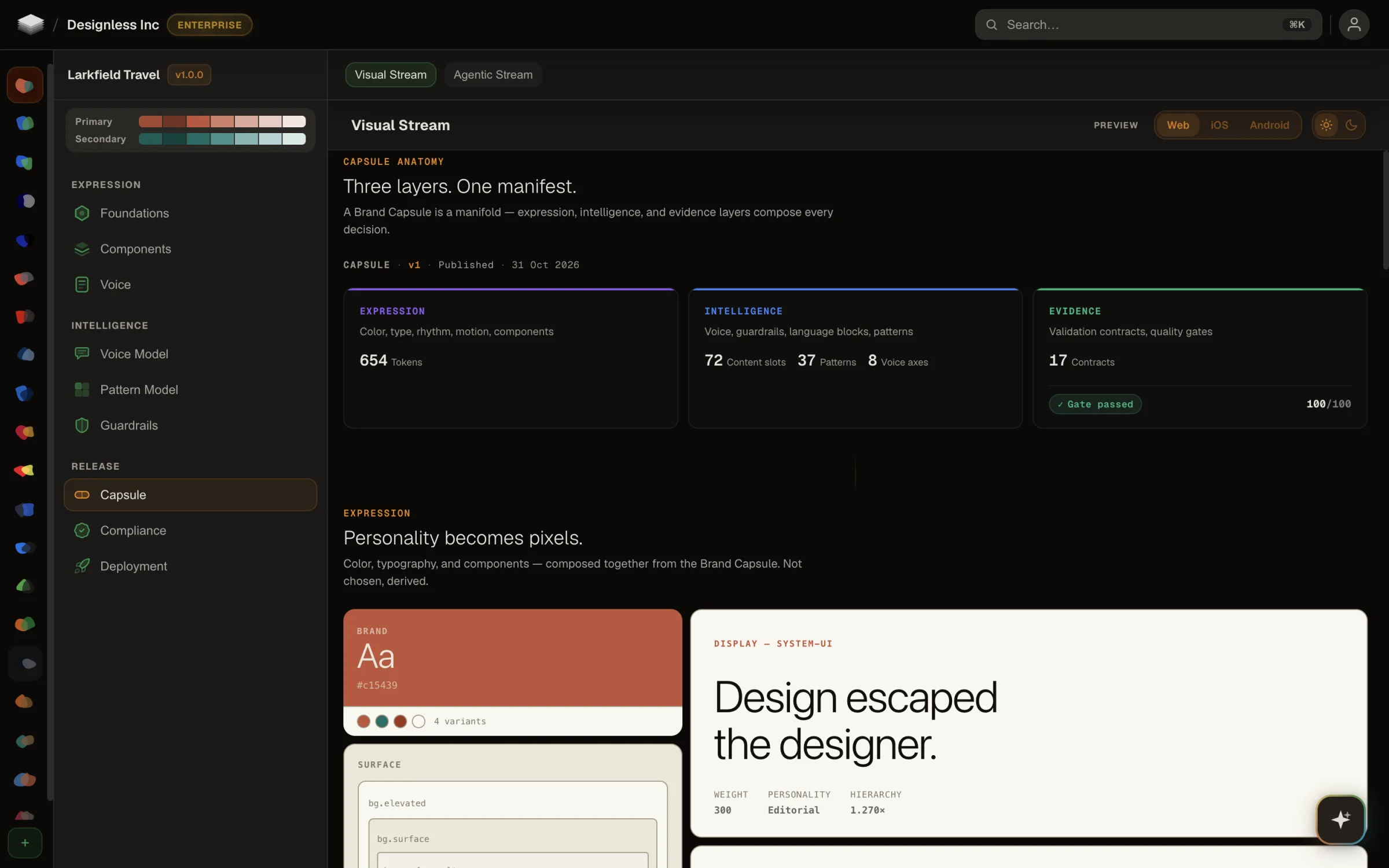Select the Visual Stream tab

tap(391, 75)
